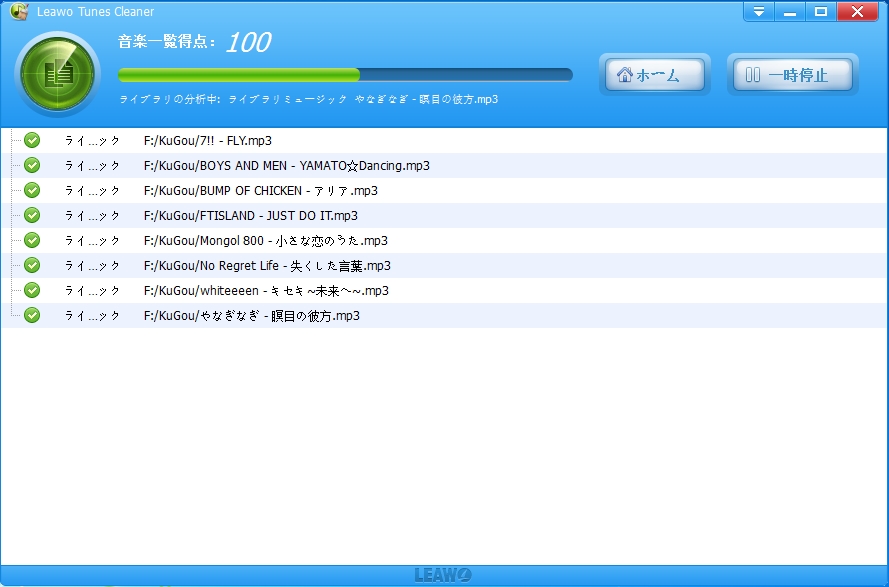Select F:/KuGou/BOYS AND MEN - YAMATO☆Dancing.mp3

tap(287, 166)
